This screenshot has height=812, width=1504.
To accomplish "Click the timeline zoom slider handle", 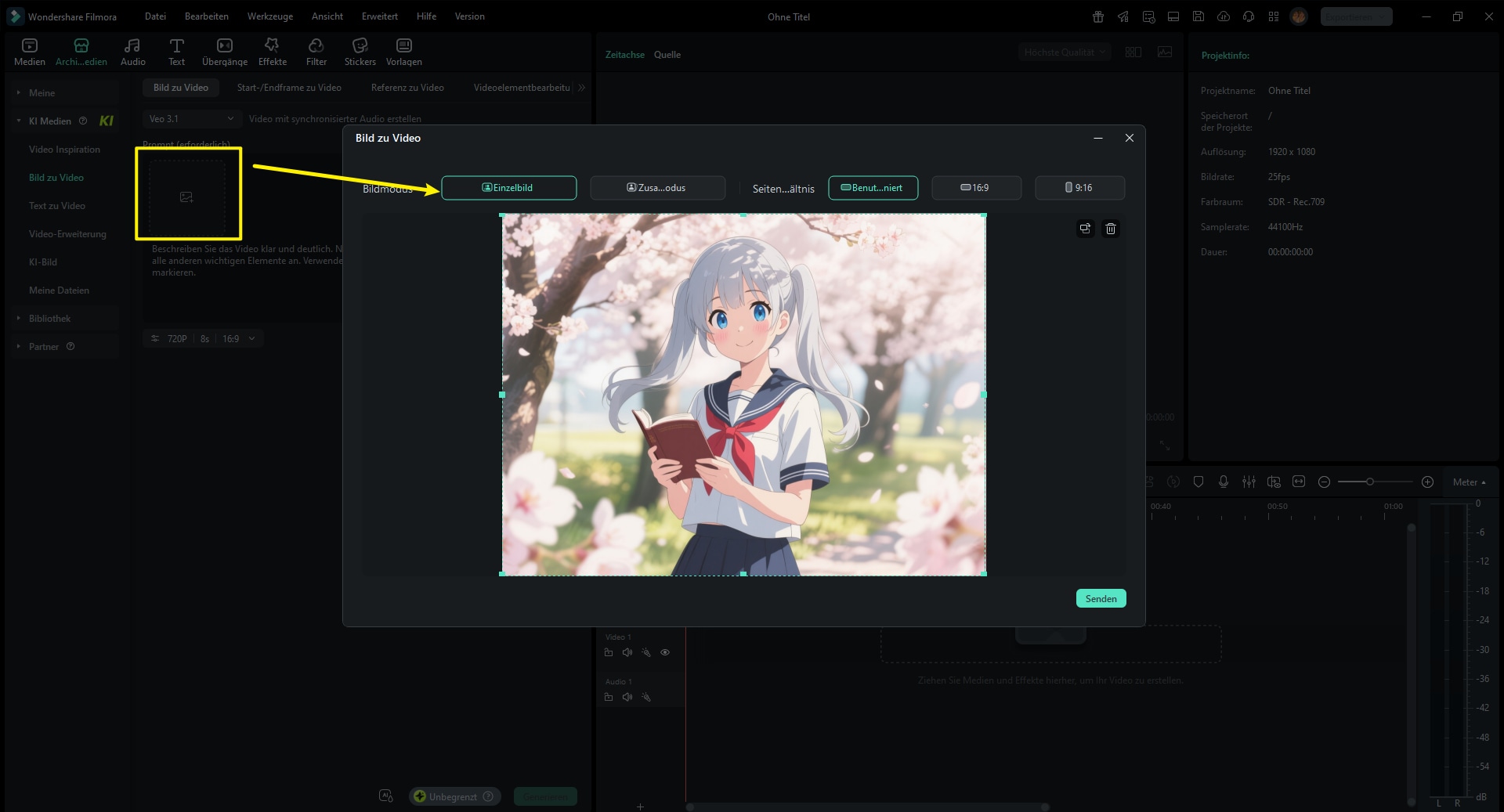I will (x=1369, y=482).
